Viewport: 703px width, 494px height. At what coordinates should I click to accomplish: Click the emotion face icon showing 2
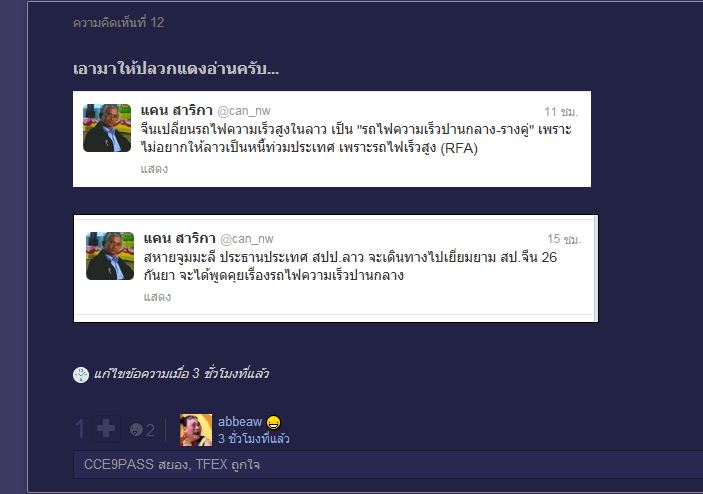click(x=136, y=430)
